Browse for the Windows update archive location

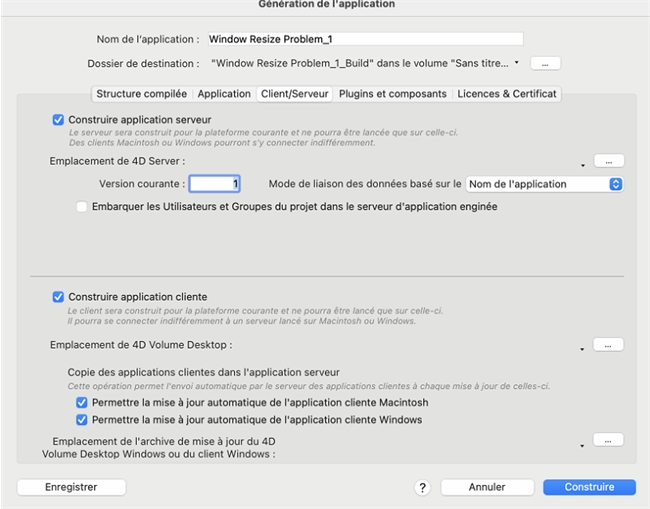point(608,440)
